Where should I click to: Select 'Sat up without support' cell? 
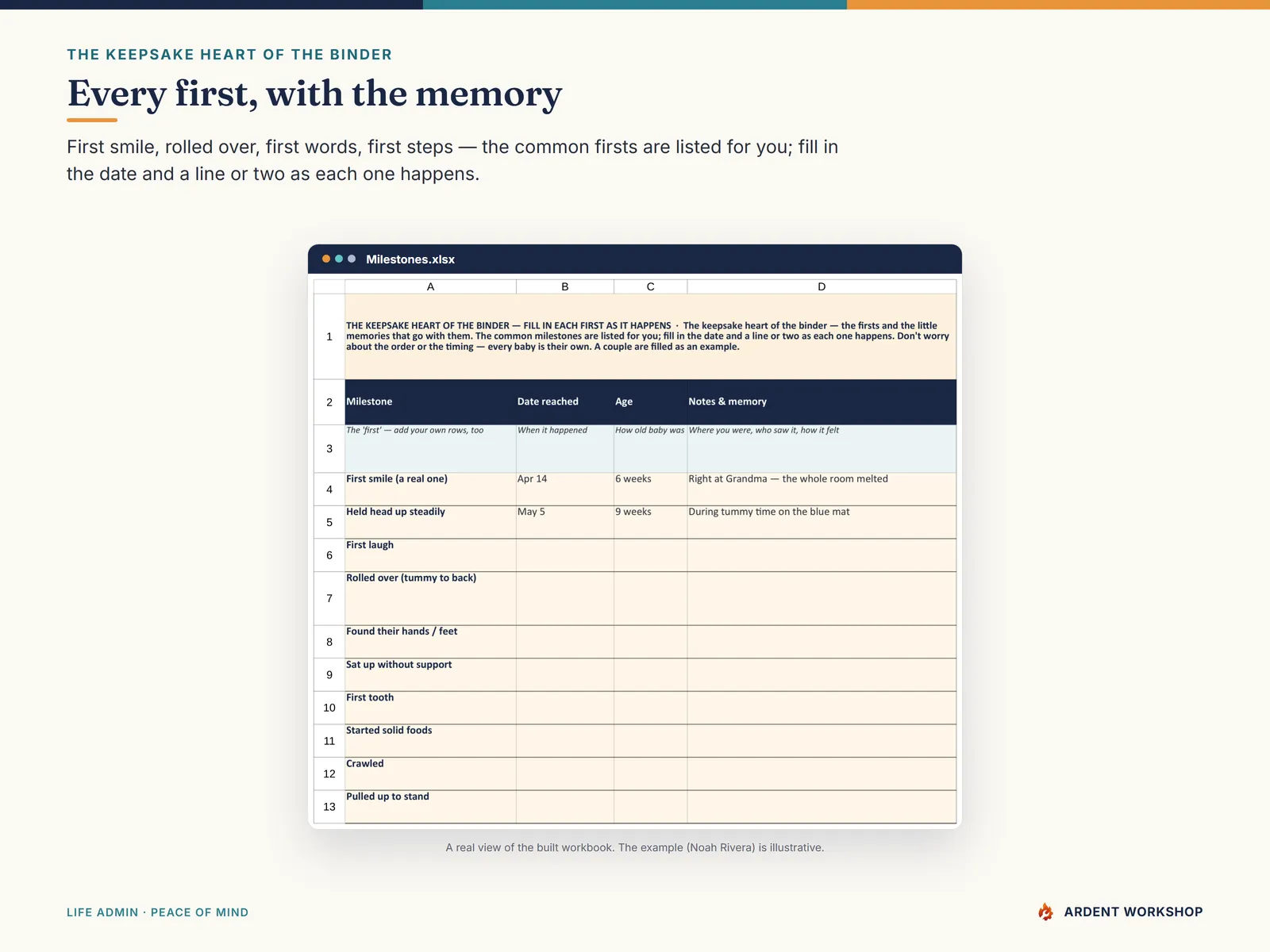pos(430,675)
